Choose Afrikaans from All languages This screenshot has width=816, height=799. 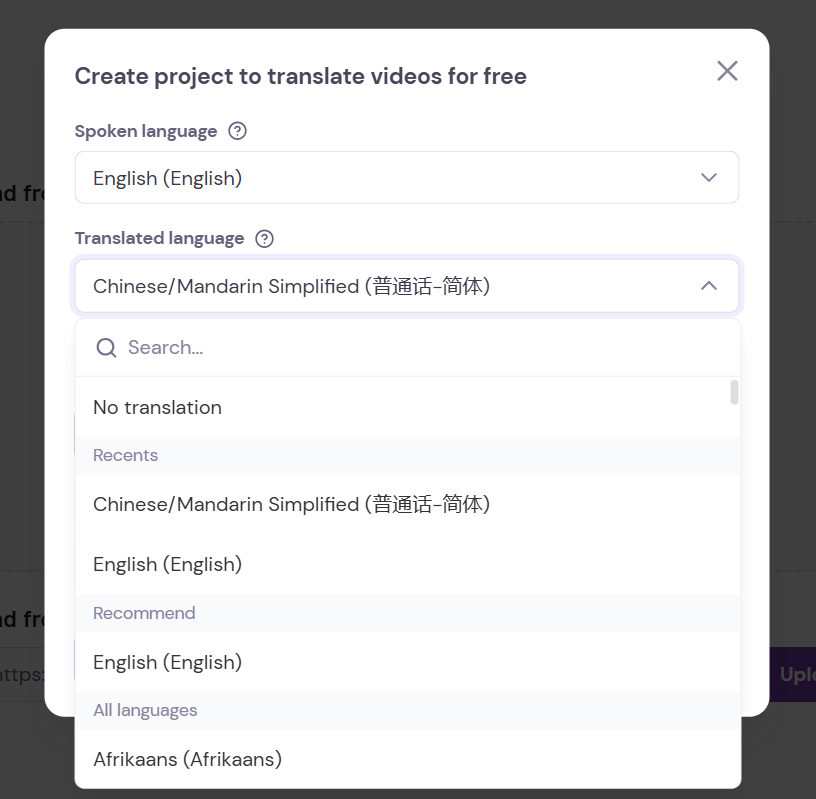point(187,759)
